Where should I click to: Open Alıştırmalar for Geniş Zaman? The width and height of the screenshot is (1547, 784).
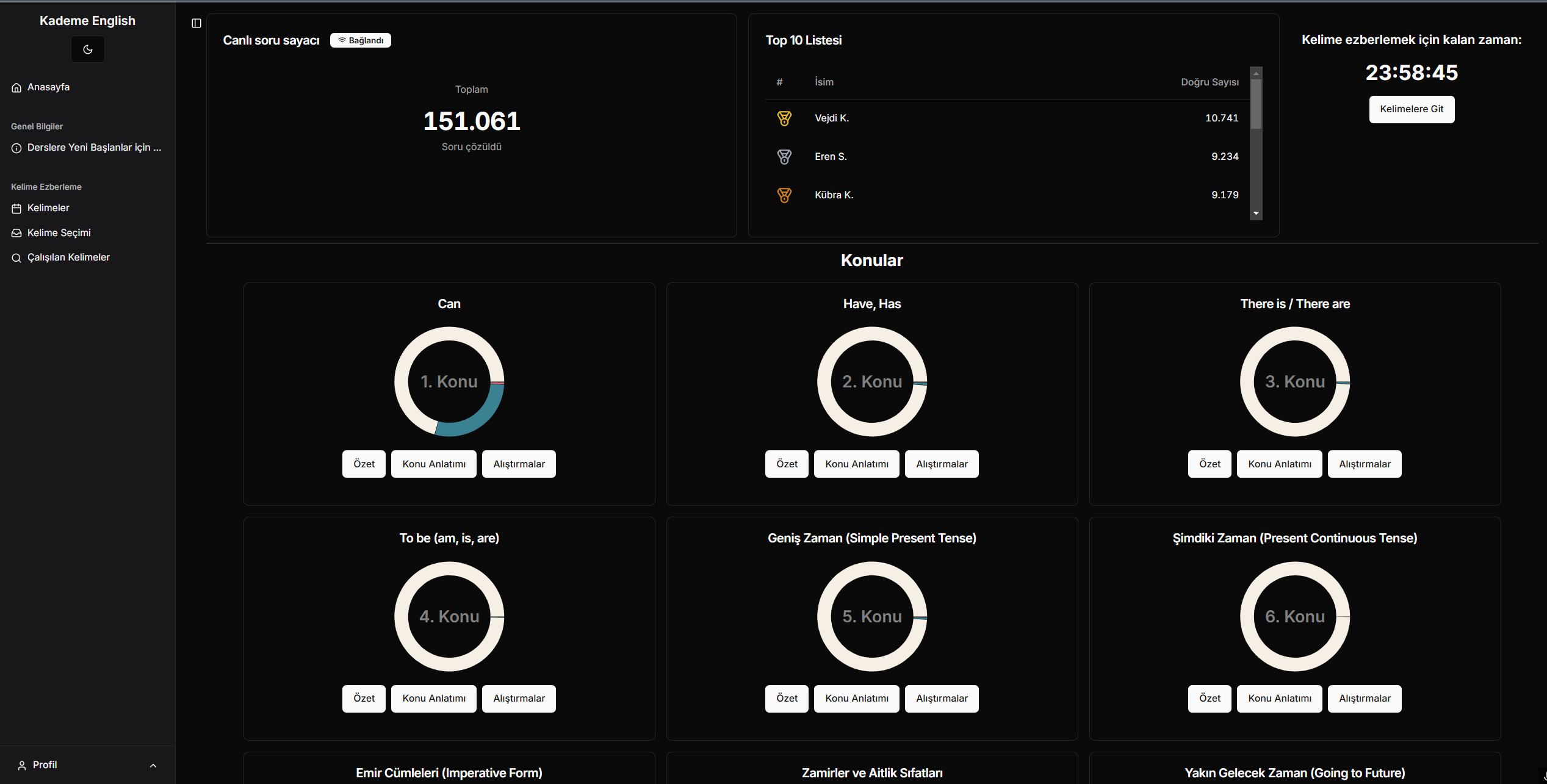point(942,699)
